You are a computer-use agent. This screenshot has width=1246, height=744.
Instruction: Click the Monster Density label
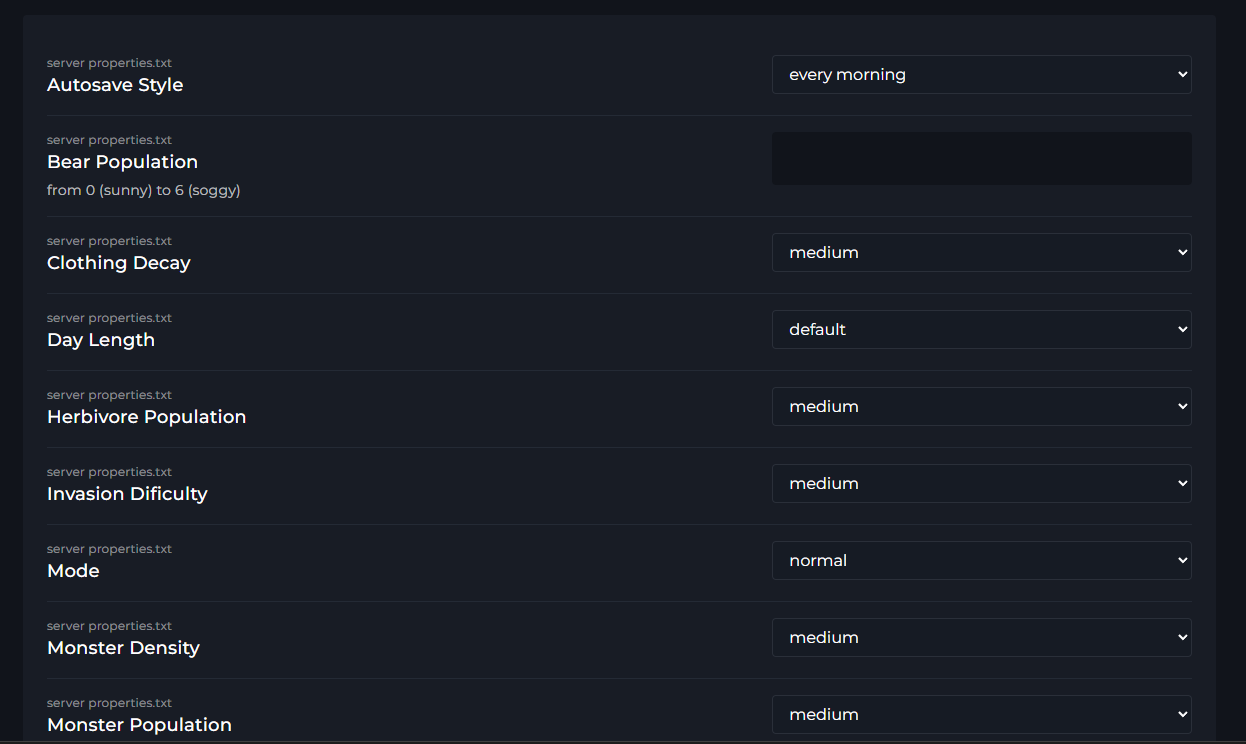click(123, 648)
